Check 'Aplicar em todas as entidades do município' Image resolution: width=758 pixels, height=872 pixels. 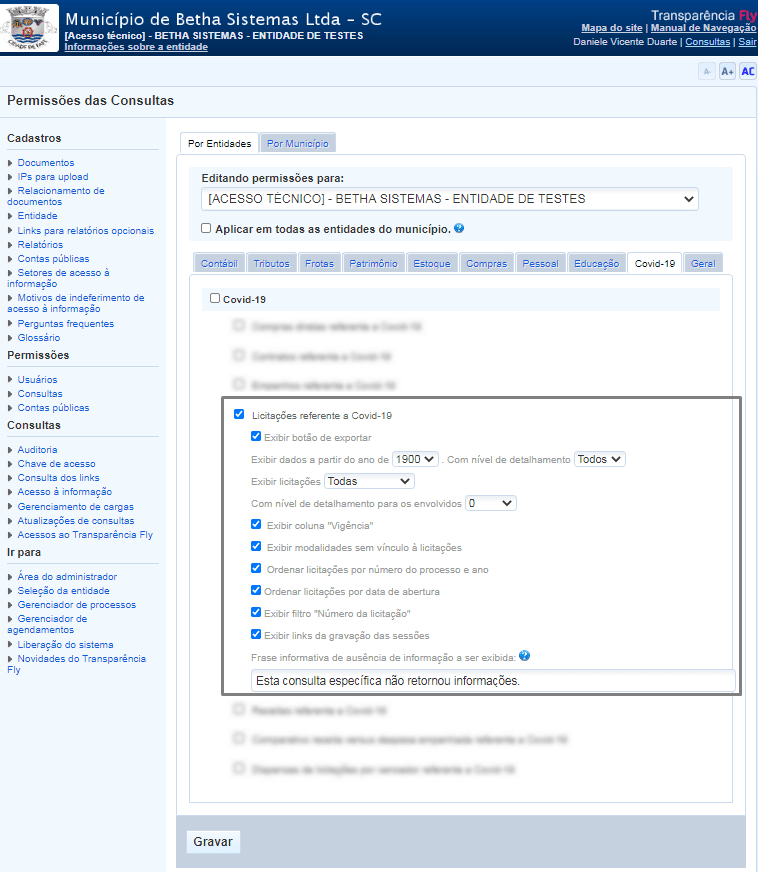206,228
